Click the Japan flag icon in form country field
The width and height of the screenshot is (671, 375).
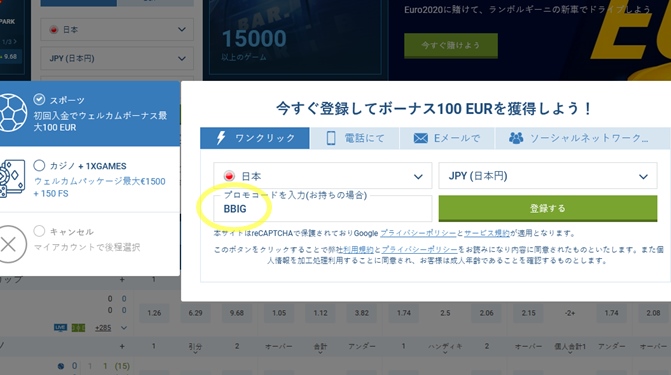pyautogui.click(x=229, y=176)
